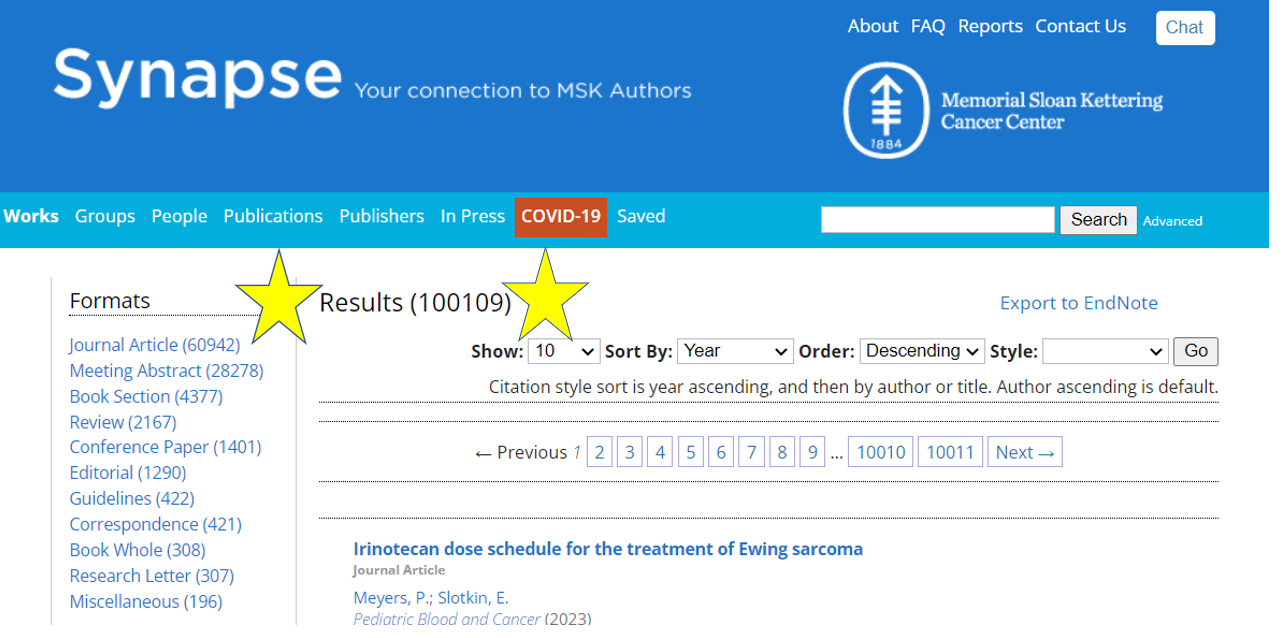Go to the FAQ page
Image resolution: width=1285 pixels, height=638 pixels.
pyautogui.click(x=928, y=27)
